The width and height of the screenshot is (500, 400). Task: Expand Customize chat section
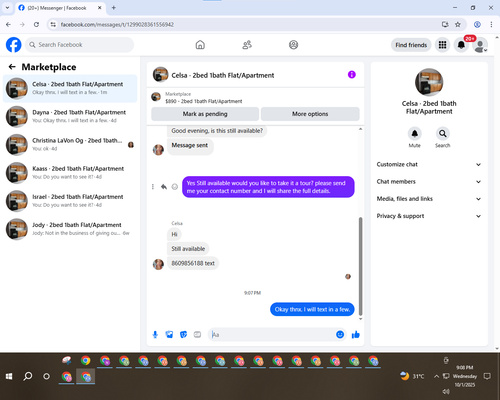tap(429, 164)
